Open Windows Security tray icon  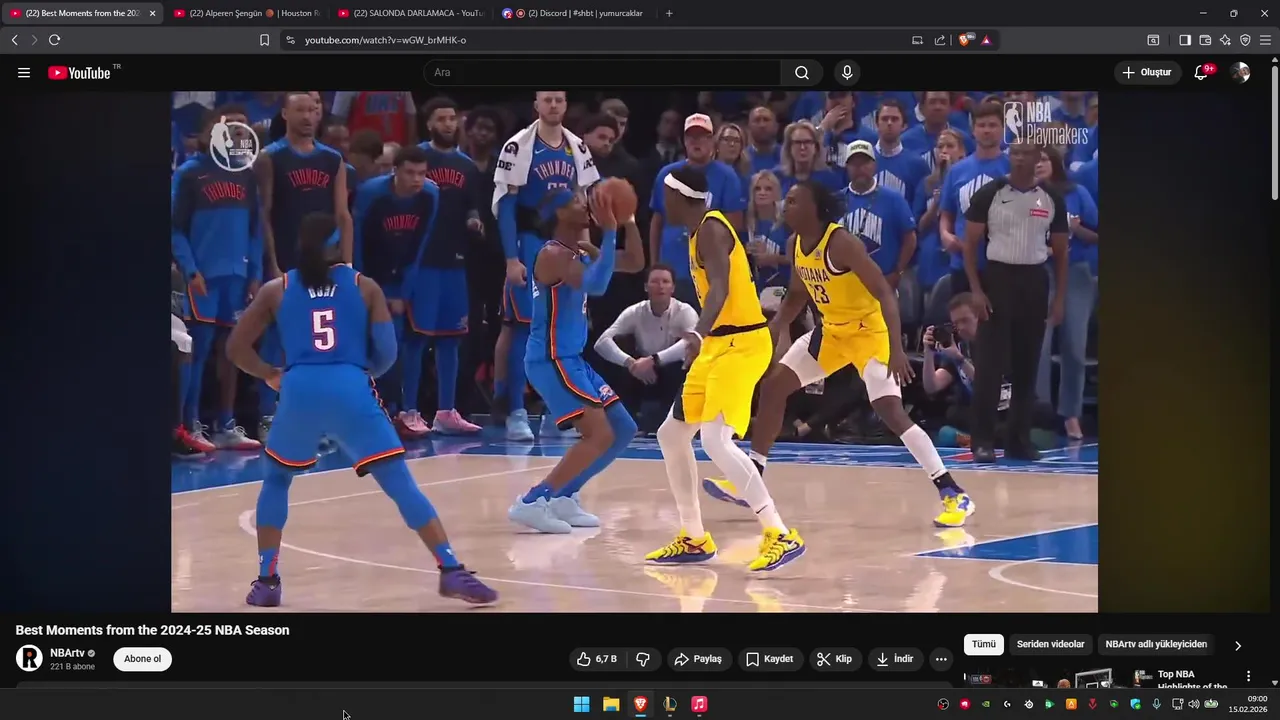[1135, 704]
